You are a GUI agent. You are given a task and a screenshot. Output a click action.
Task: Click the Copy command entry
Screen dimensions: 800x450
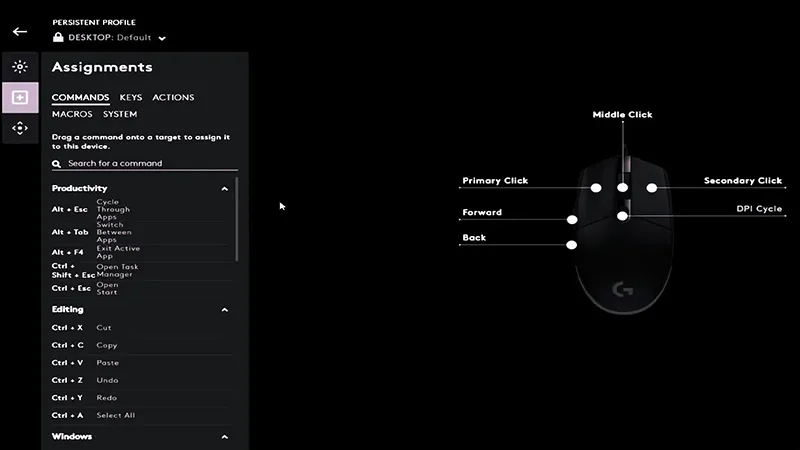107,345
